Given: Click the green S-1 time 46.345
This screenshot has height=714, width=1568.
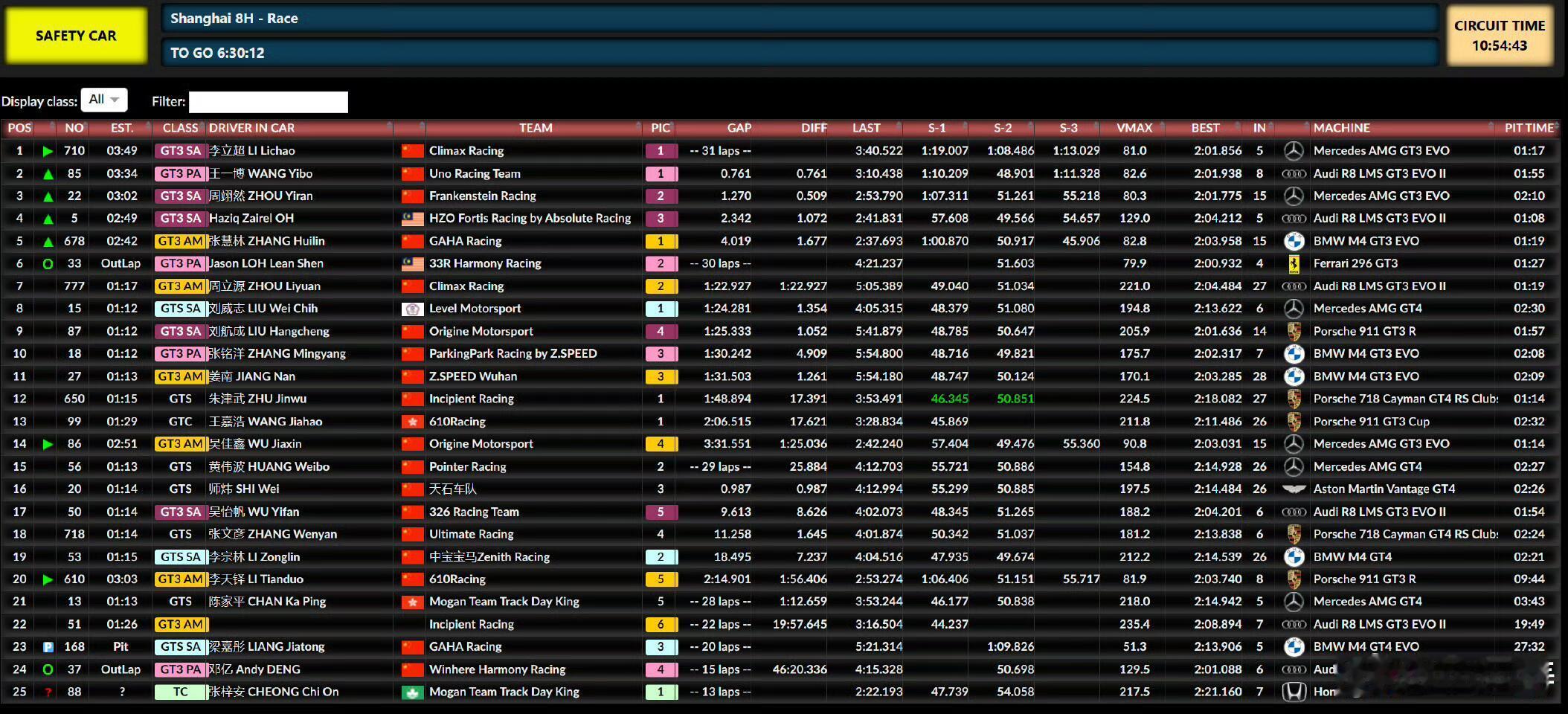Looking at the screenshot, I should [x=950, y=399].
